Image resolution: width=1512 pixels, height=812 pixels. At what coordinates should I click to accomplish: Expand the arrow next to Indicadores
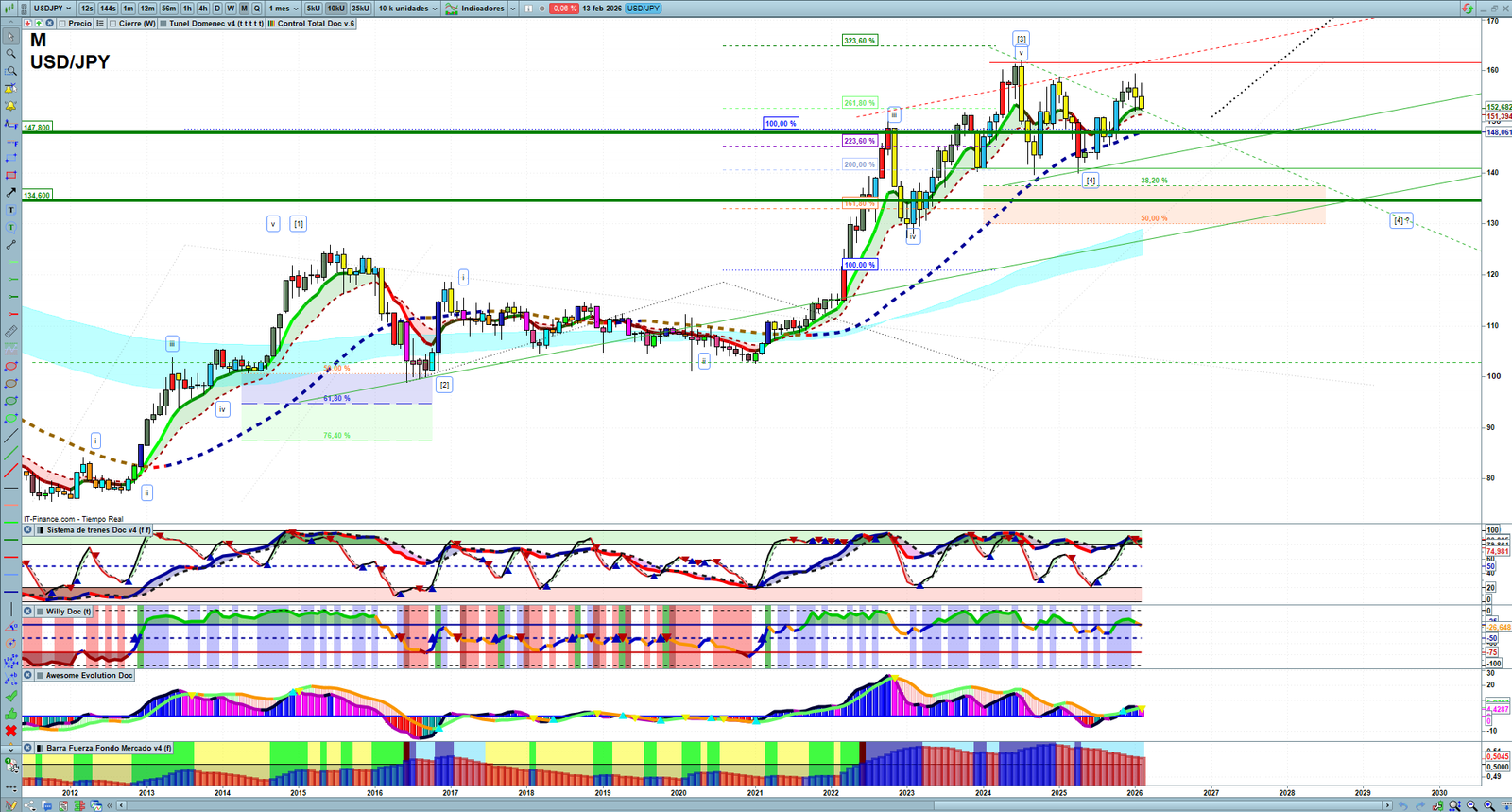(512, 9)
